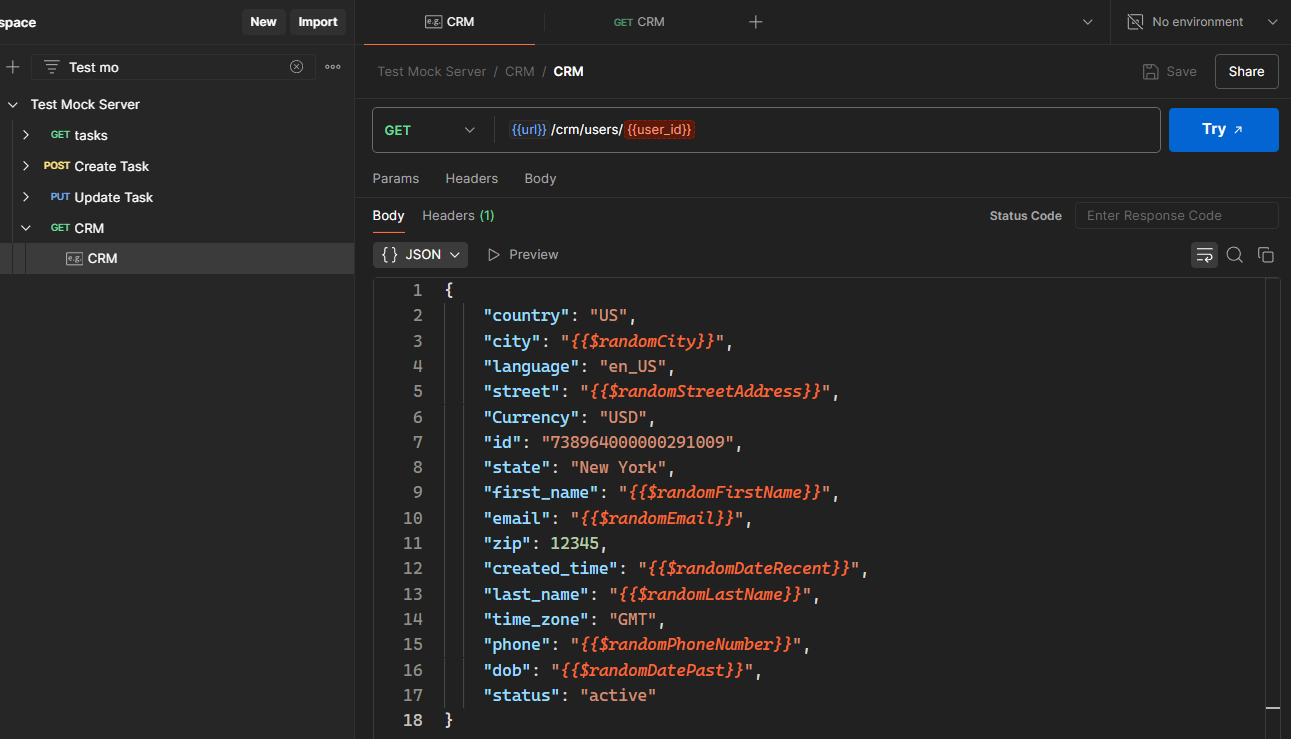Click Test Mock Server in breadcrumb

431,71
